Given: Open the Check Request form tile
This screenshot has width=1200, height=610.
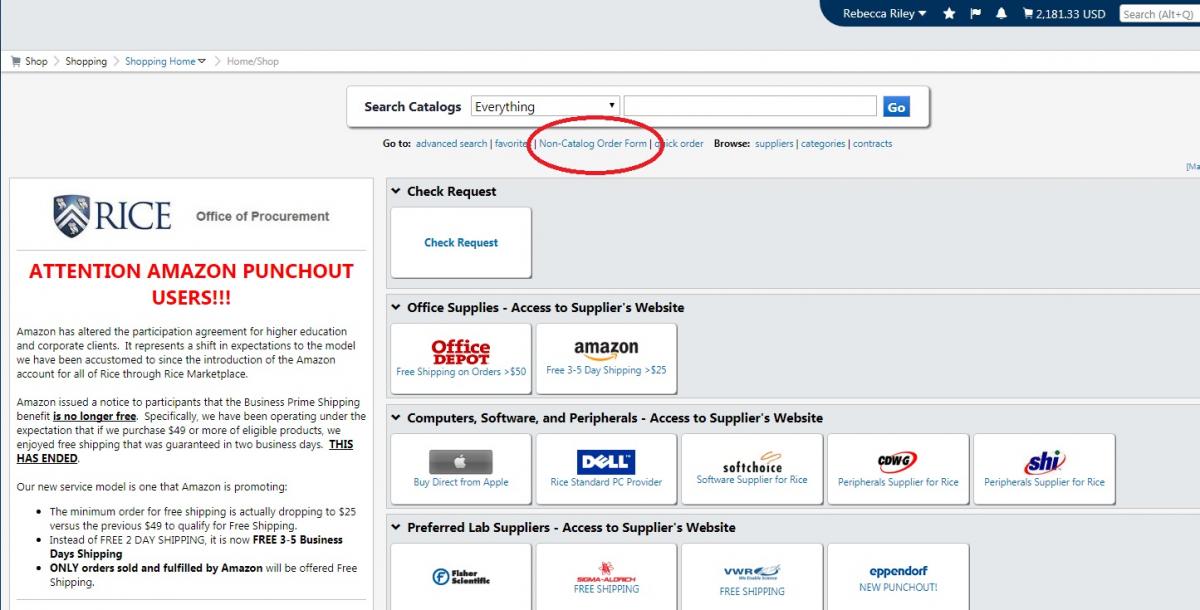Looking at the screenshot, I should coord(461,242).
